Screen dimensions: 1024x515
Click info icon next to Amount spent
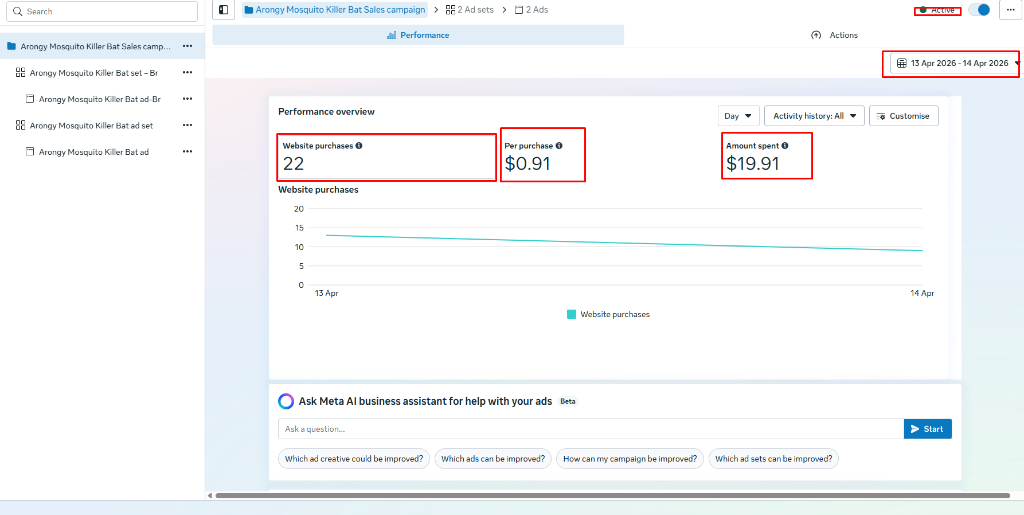point(785,146)
